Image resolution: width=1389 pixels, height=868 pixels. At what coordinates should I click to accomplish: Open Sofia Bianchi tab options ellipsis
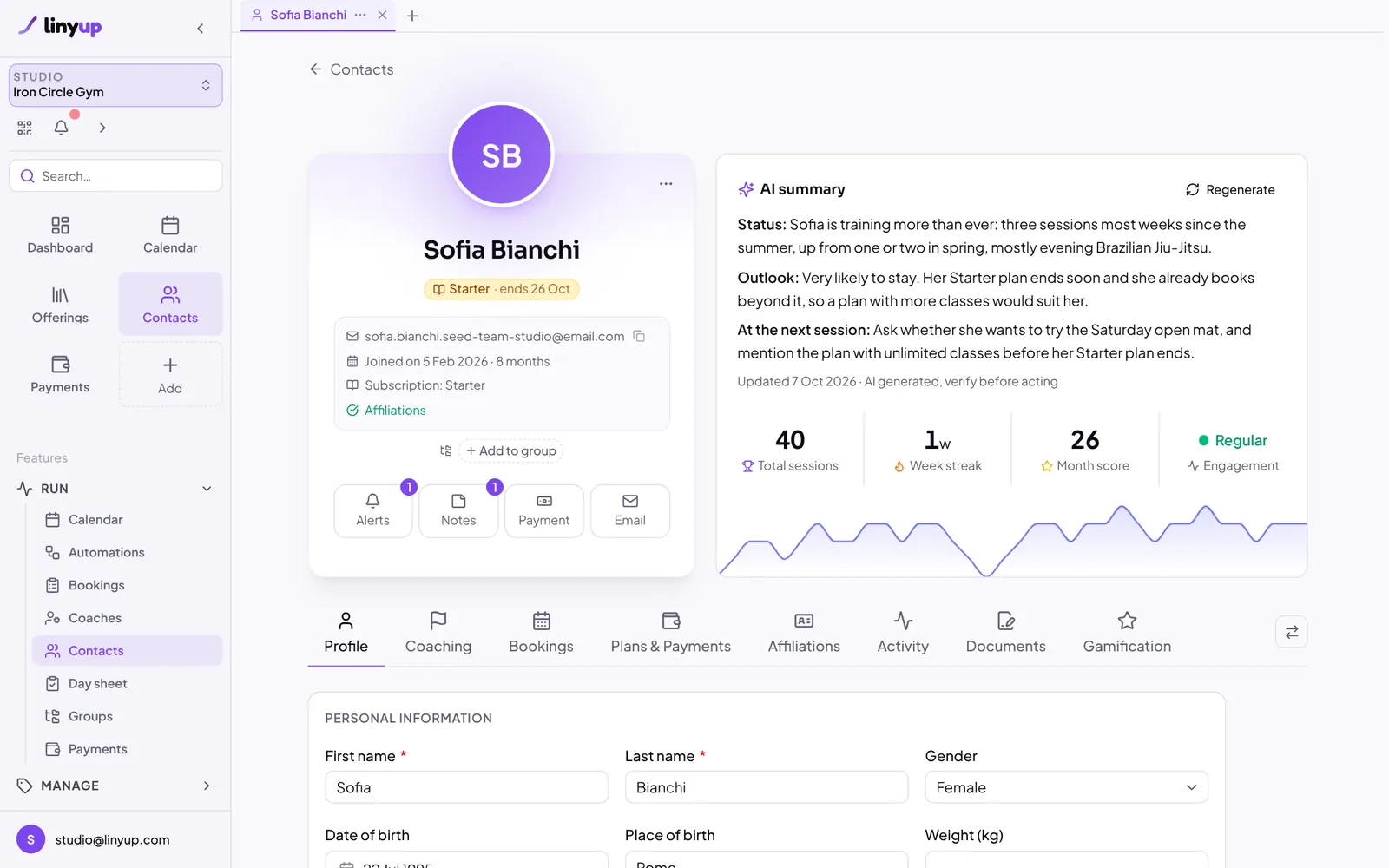[x=360, y=15]
